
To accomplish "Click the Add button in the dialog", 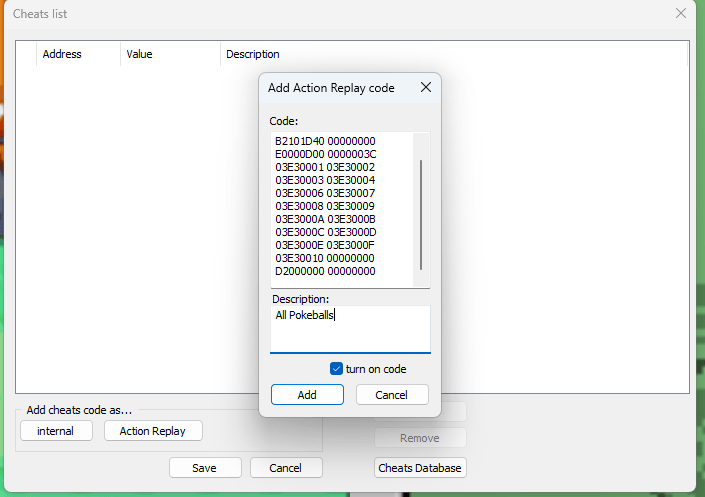I will click(x=307, y=395).
